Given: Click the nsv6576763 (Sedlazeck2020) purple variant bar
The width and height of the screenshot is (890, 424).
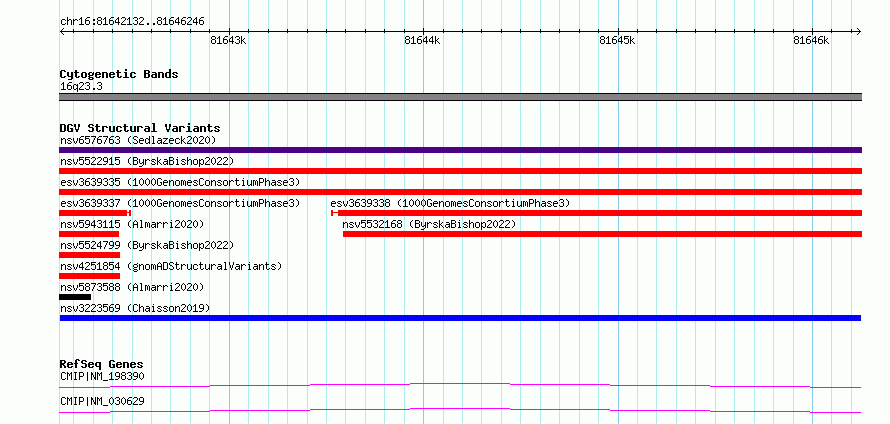Looking at the screenshot, I should point(460,150).
